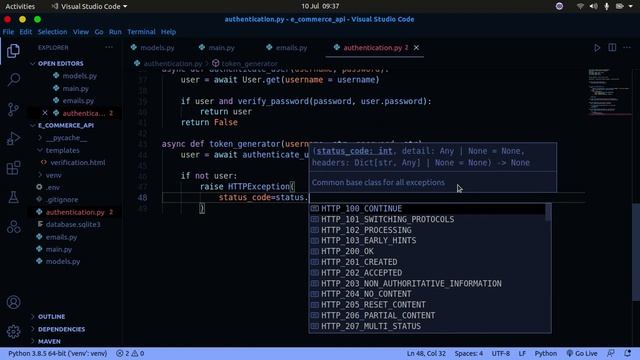Open the Run and Debug view

point(13,139)
